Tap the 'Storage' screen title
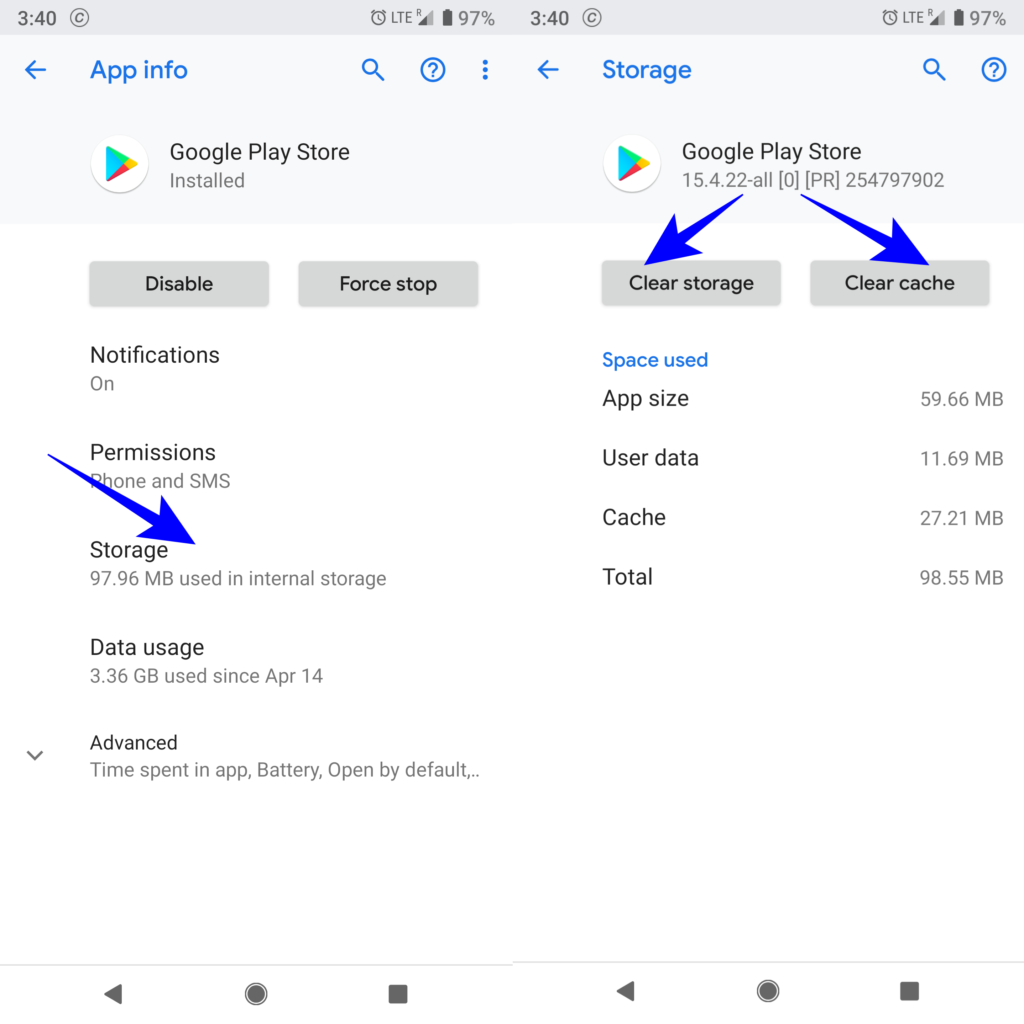 pyautogui.click(x=647, y=69)
